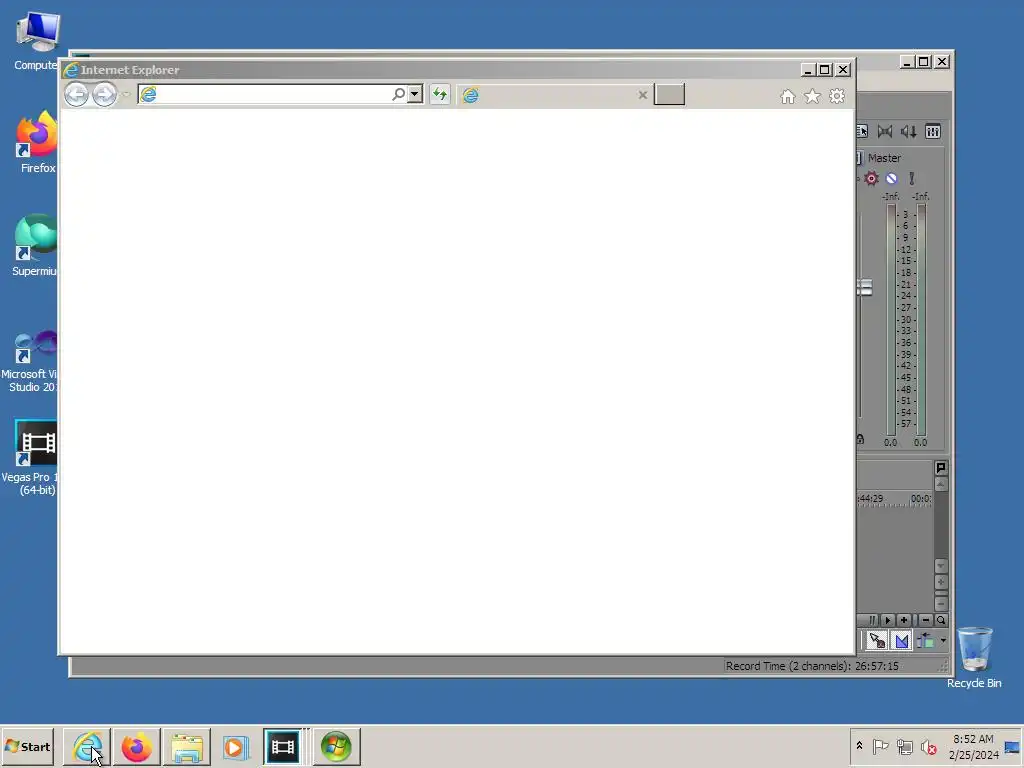Image resolution: width=1024 pixels, height=768 pixels.
Task: Click the Master bus volume fader
Action: tap(865, 287)
